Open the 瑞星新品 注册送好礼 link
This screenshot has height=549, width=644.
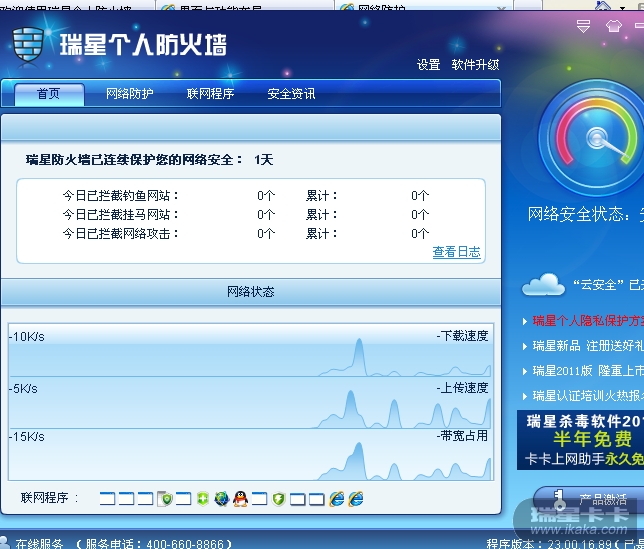(588, 346)
